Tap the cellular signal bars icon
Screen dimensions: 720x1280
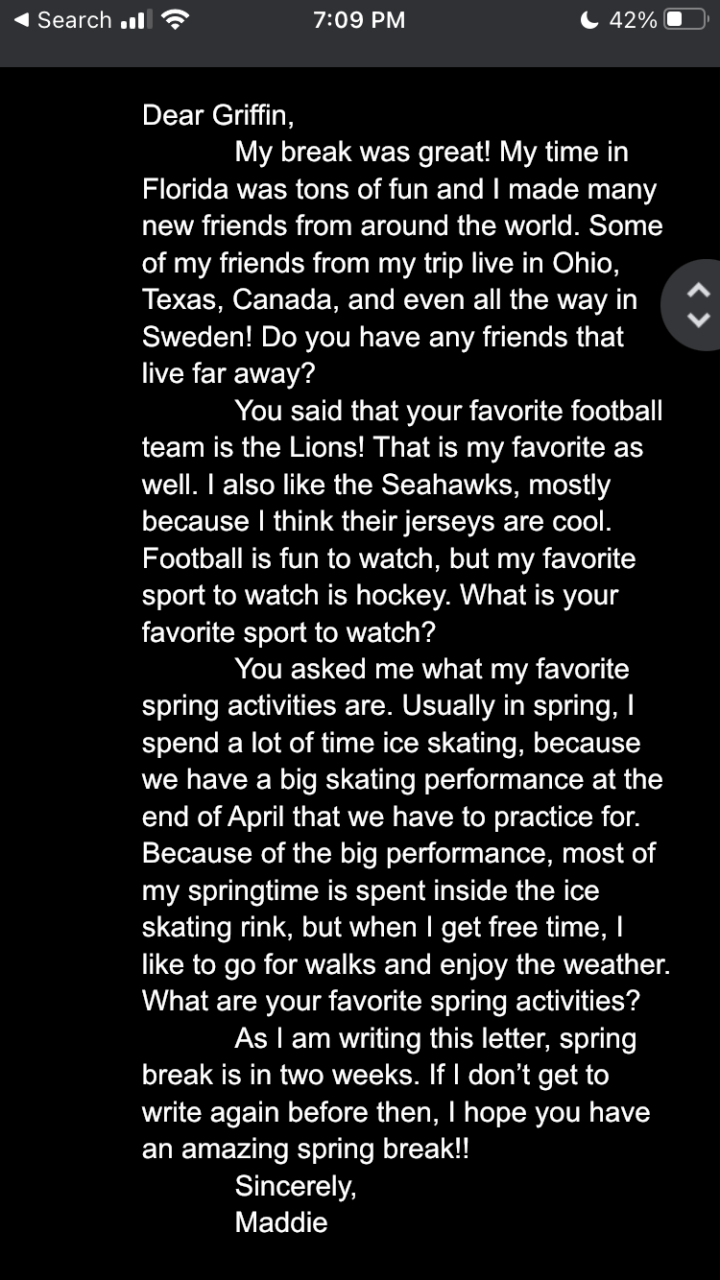[x=134, y=20]
